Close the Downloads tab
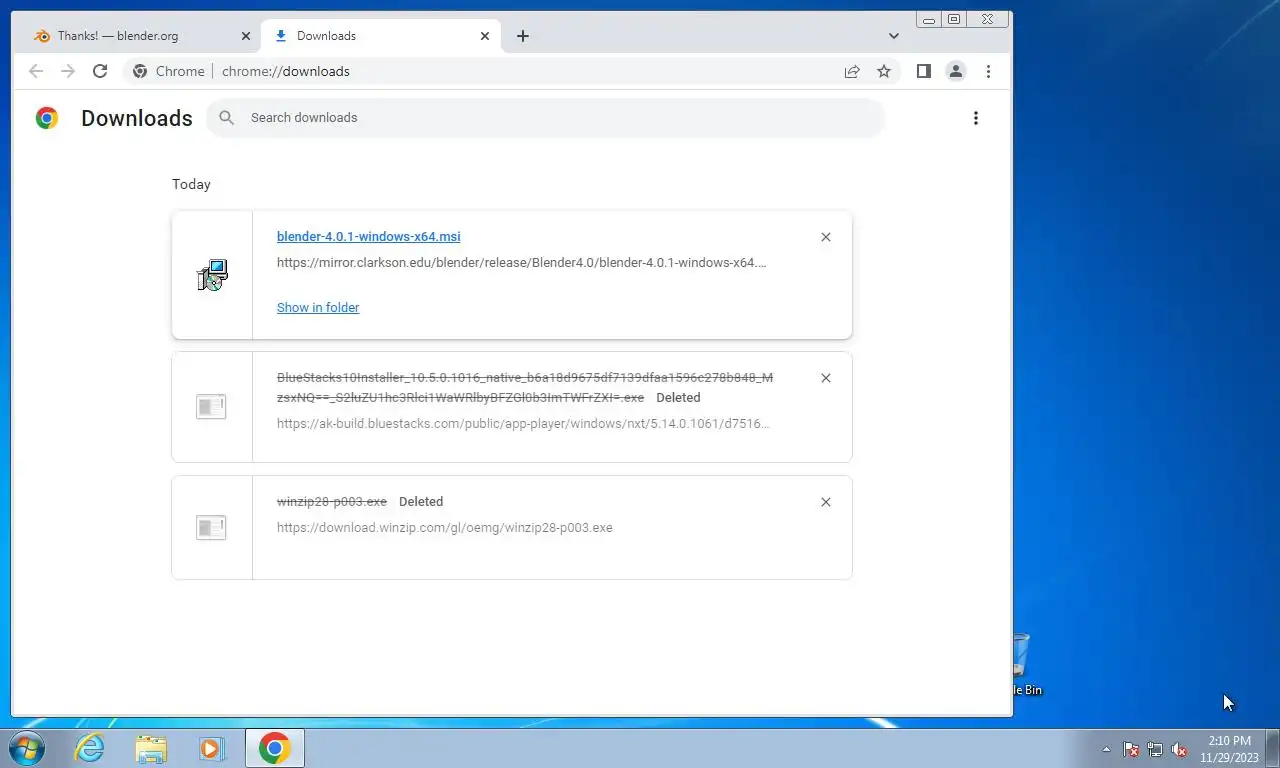Image resolution: width=1280 pixels, height=768 pixels. click(485, 36)
